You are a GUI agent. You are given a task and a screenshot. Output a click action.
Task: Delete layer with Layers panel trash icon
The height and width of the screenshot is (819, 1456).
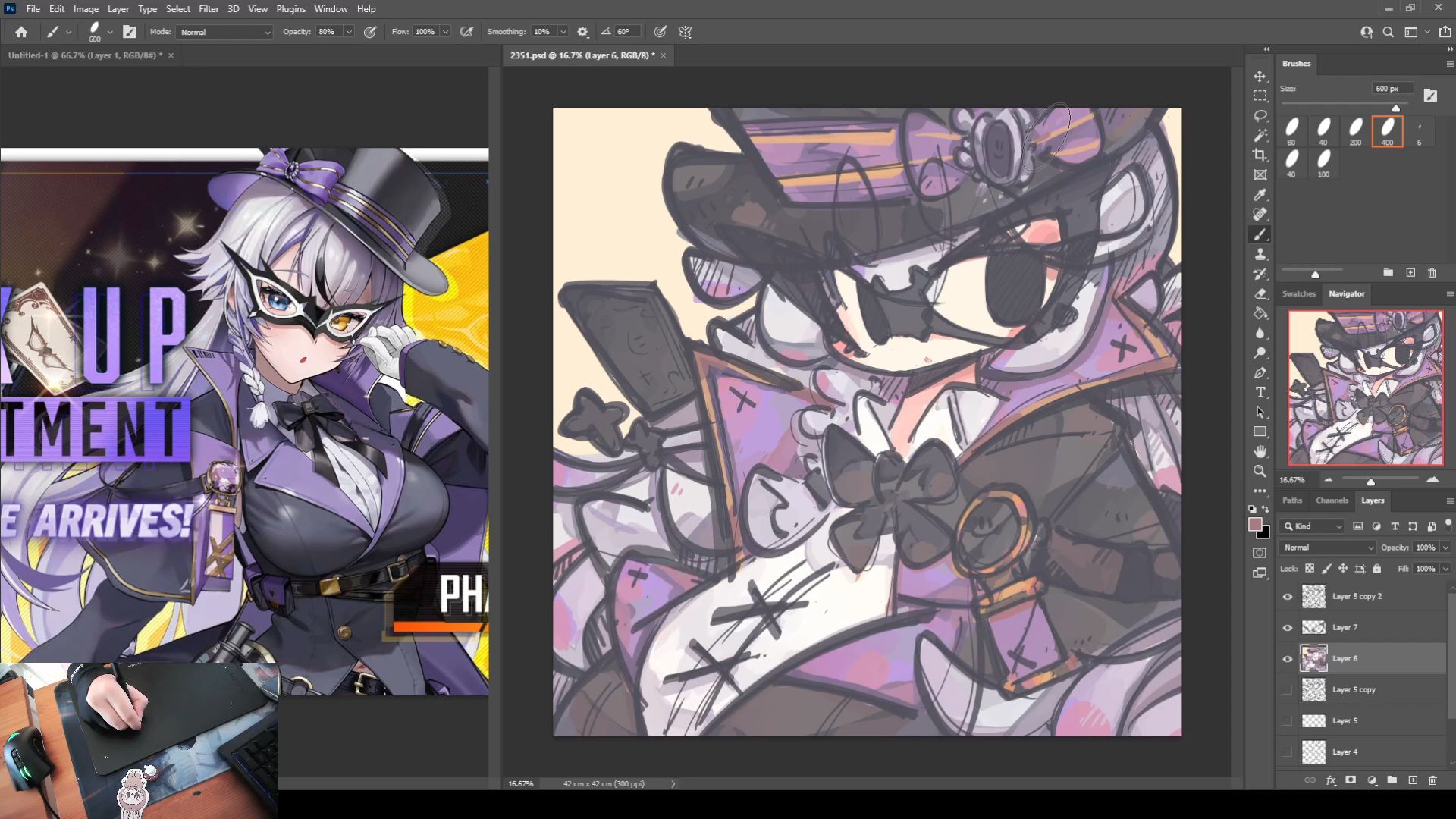[x=1432, y=780]
